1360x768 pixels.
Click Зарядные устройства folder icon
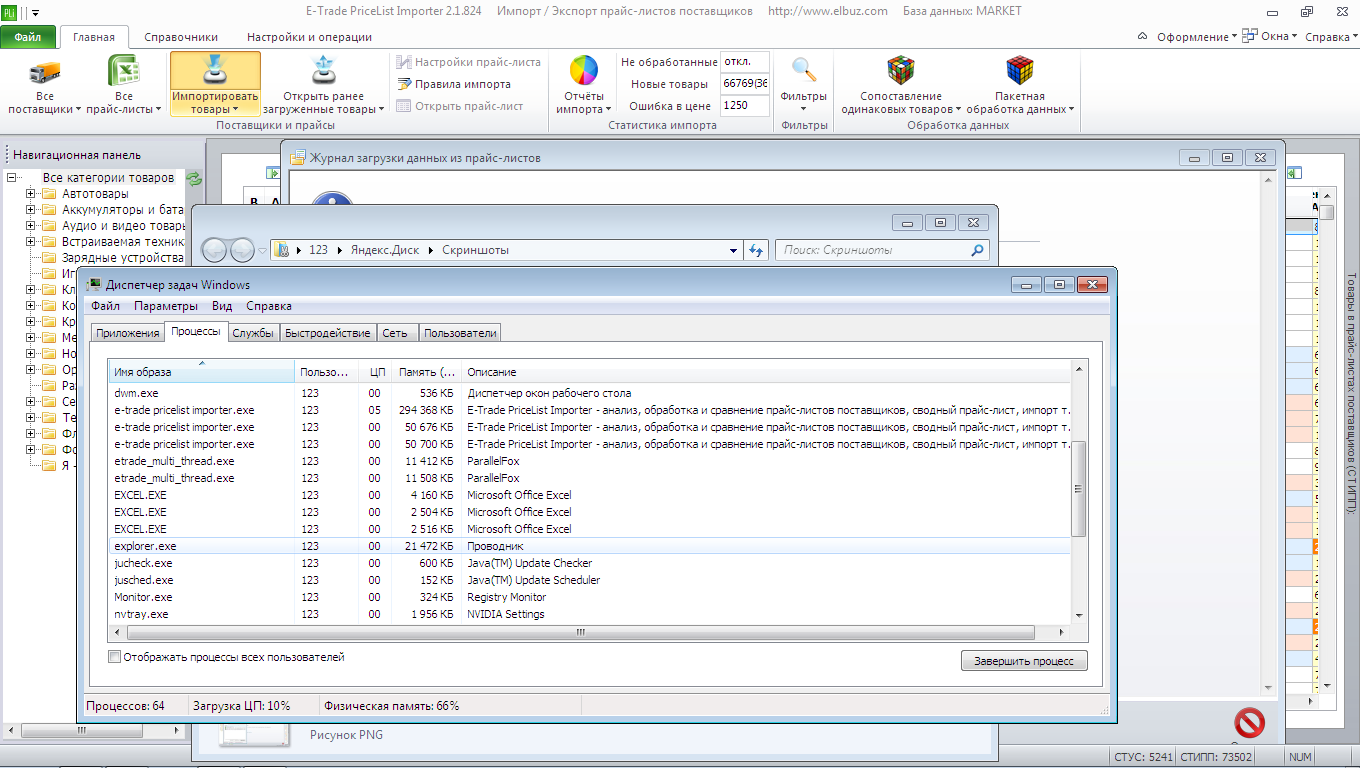tap(49, 258)
